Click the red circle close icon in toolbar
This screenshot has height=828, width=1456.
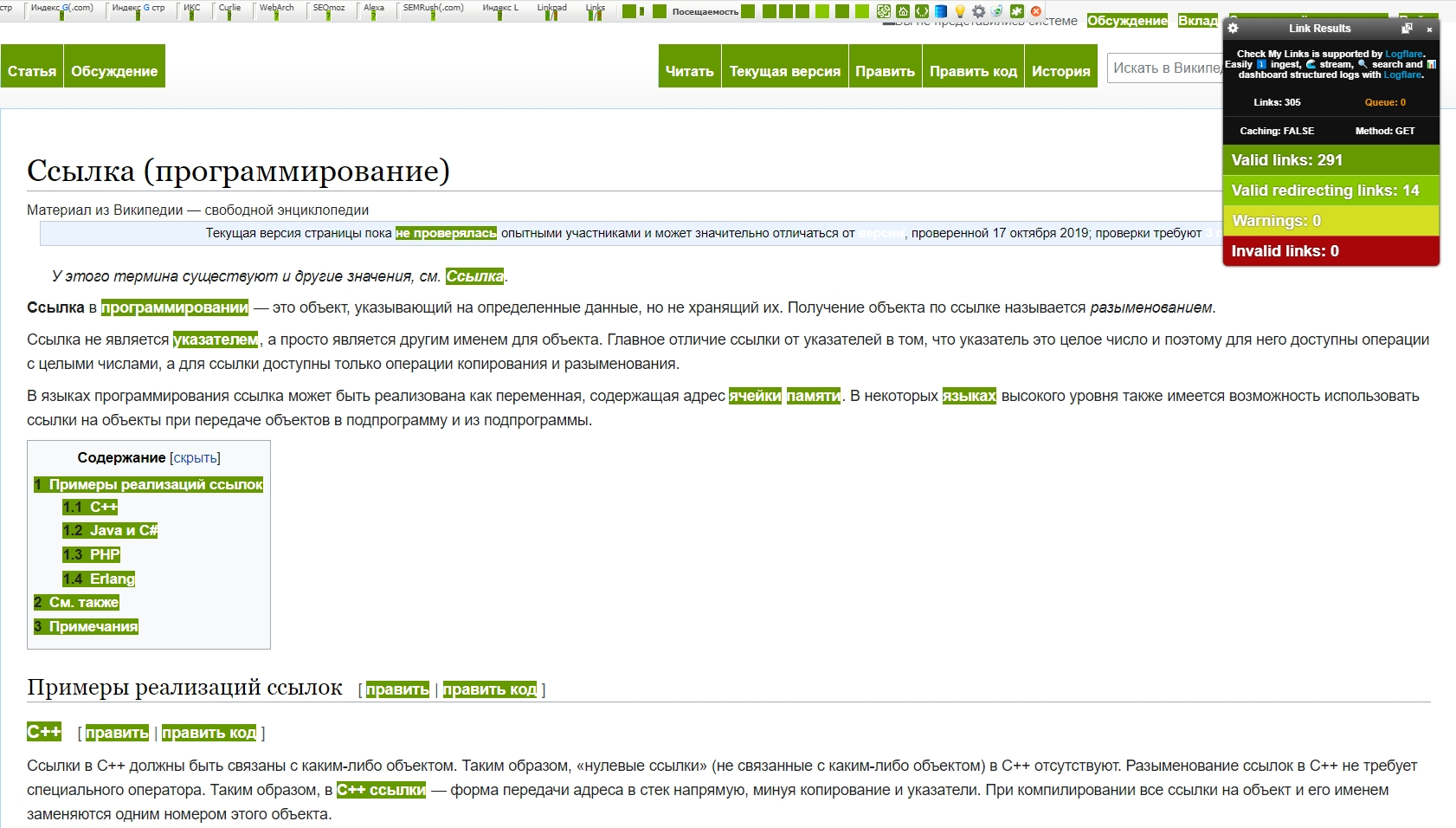[x=1035, y=11]
